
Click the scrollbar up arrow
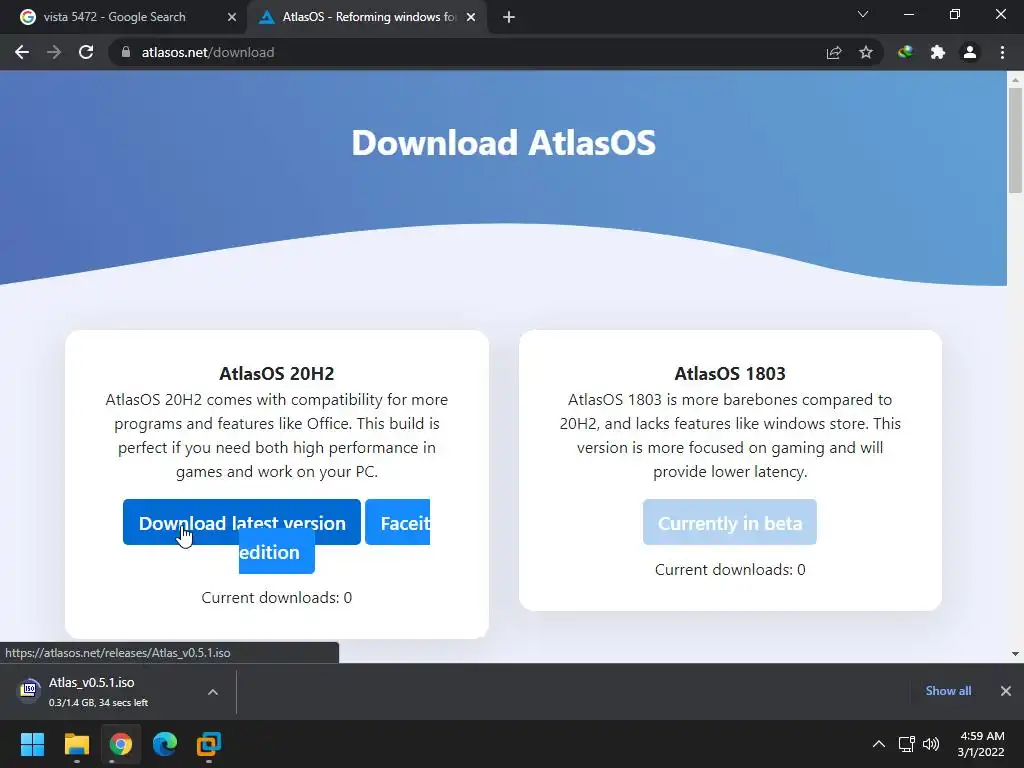pyautogui.click(x=1015, y=79)
